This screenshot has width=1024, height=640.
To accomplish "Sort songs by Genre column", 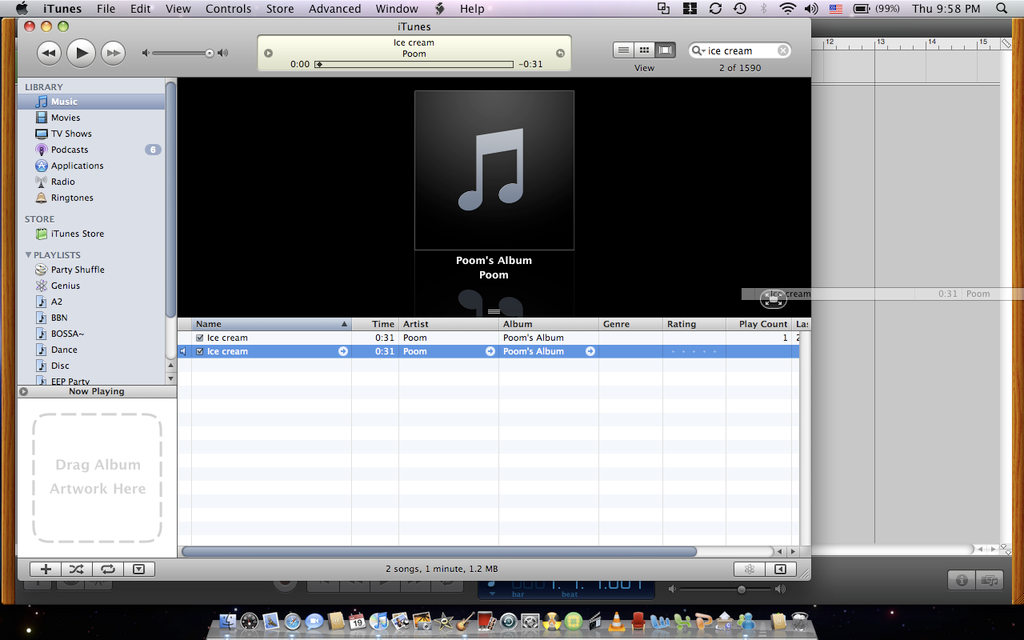I will click(x=631, y=324).
